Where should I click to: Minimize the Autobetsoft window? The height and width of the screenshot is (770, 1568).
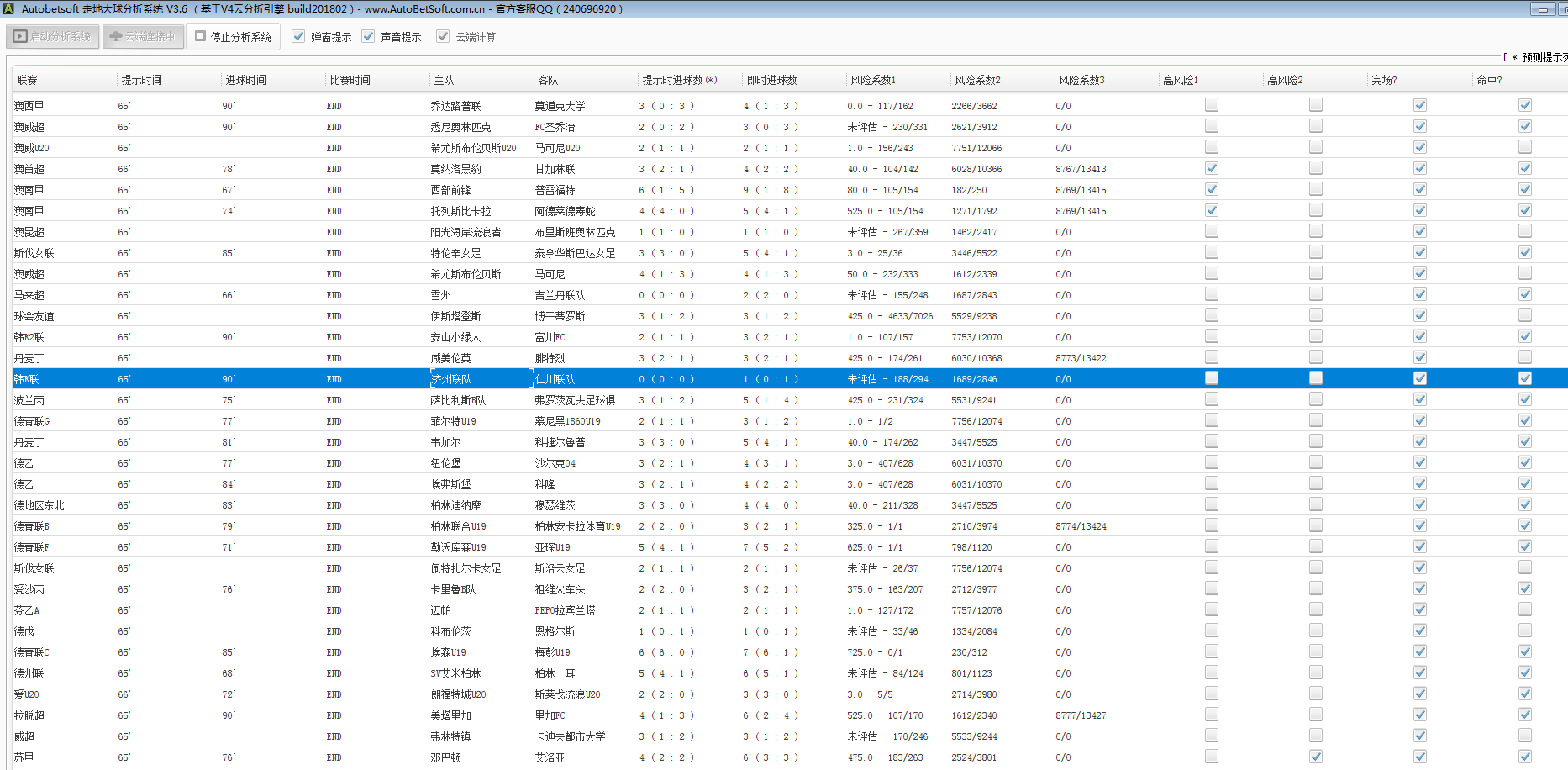pos(1542,9)
